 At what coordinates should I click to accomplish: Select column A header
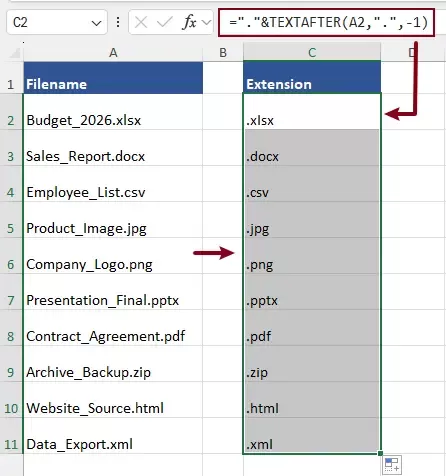click(113, 52)
